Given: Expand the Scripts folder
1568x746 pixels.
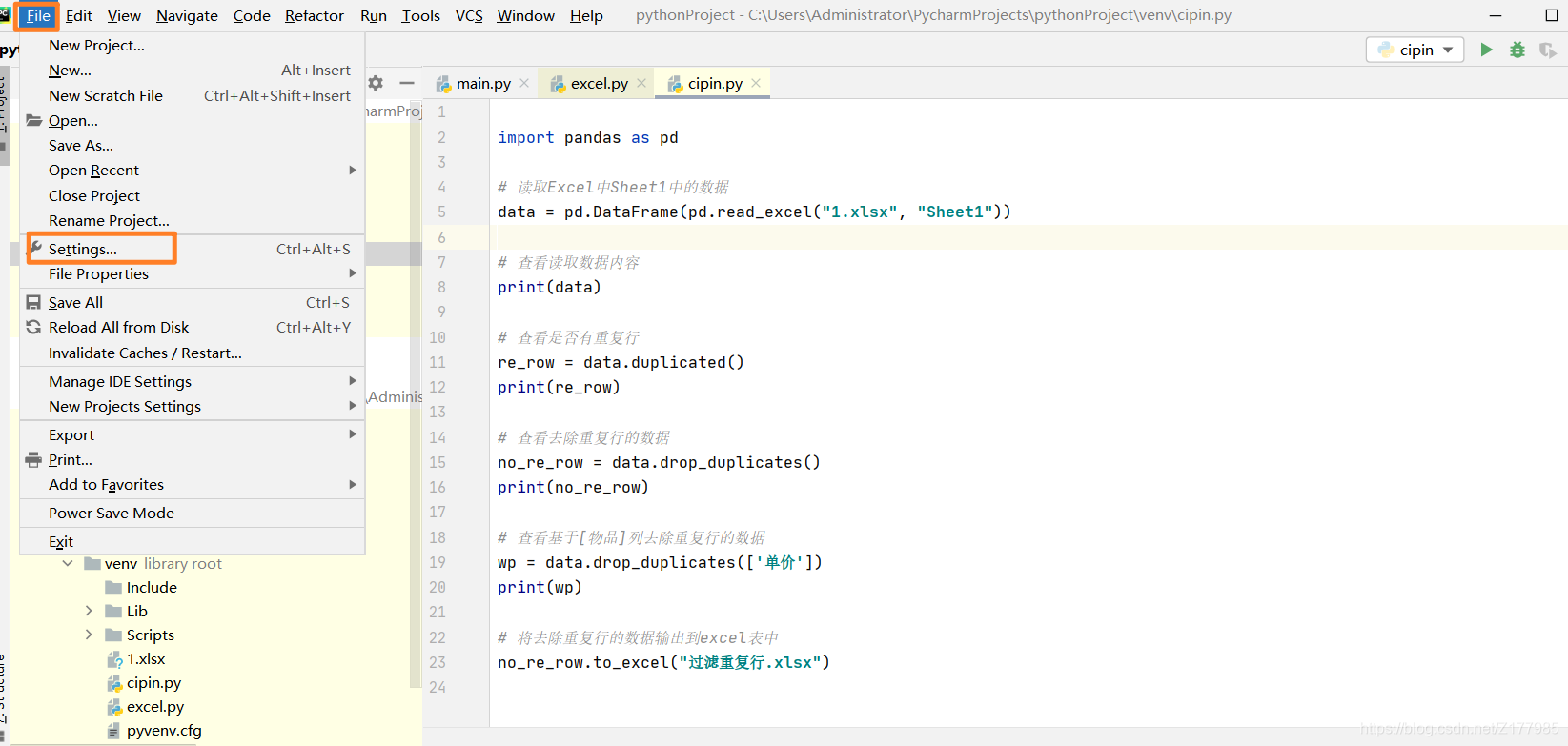Looking at the screenshot, I should point(89,635).
